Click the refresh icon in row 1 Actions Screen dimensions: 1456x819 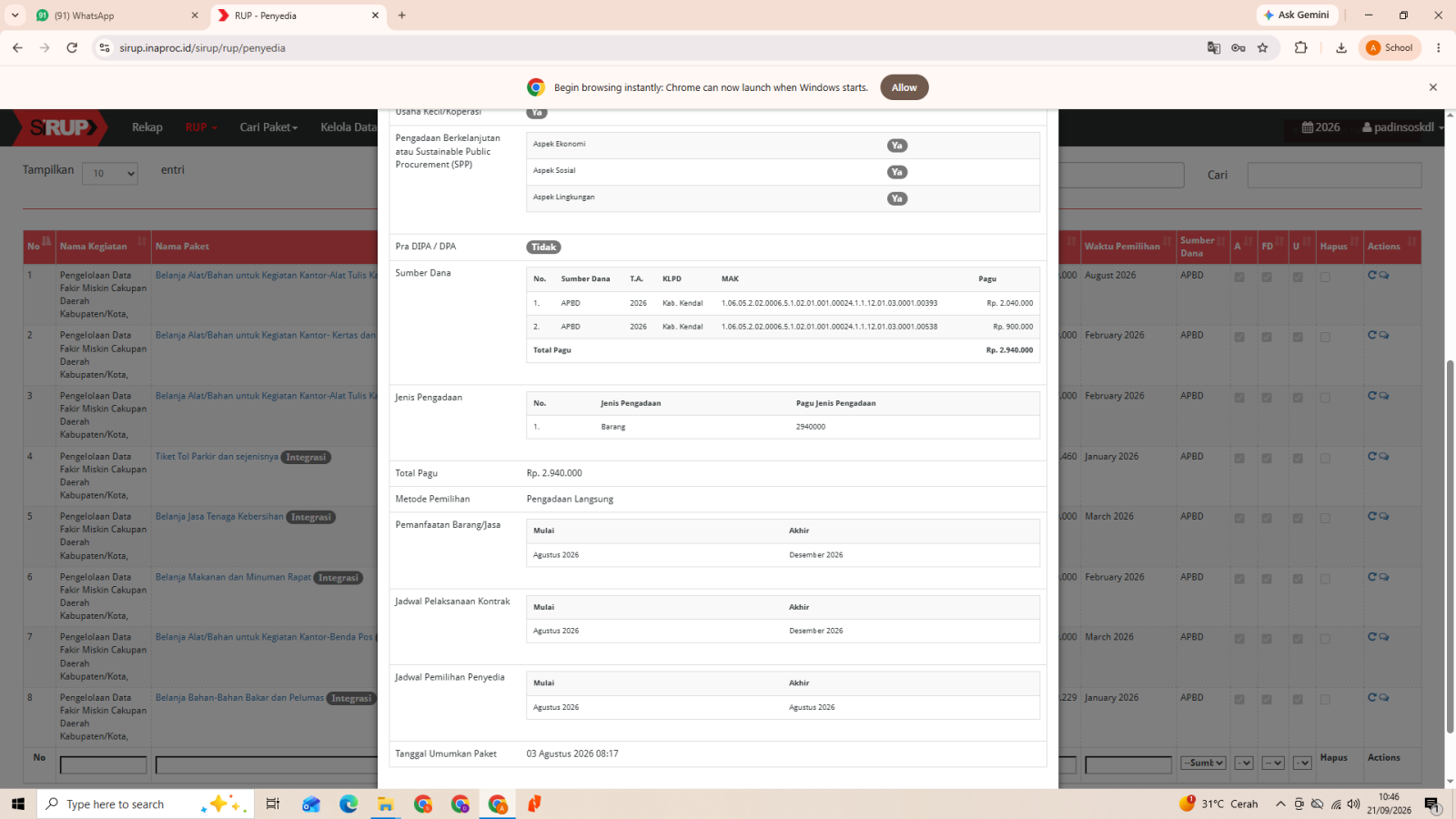(1371, 275)
